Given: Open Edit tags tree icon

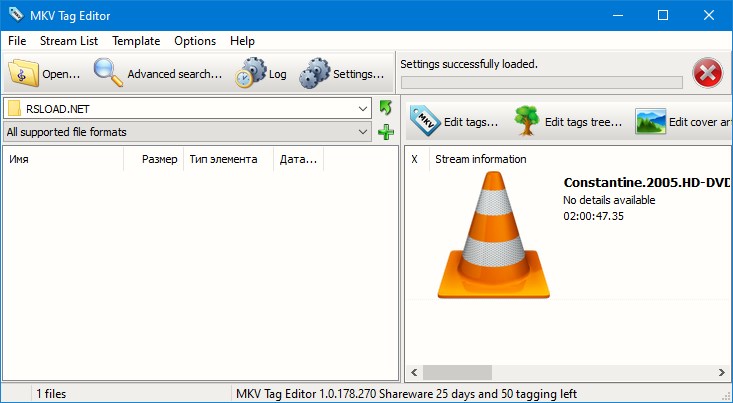Looking at the screenshot, I should pos(527,121).
